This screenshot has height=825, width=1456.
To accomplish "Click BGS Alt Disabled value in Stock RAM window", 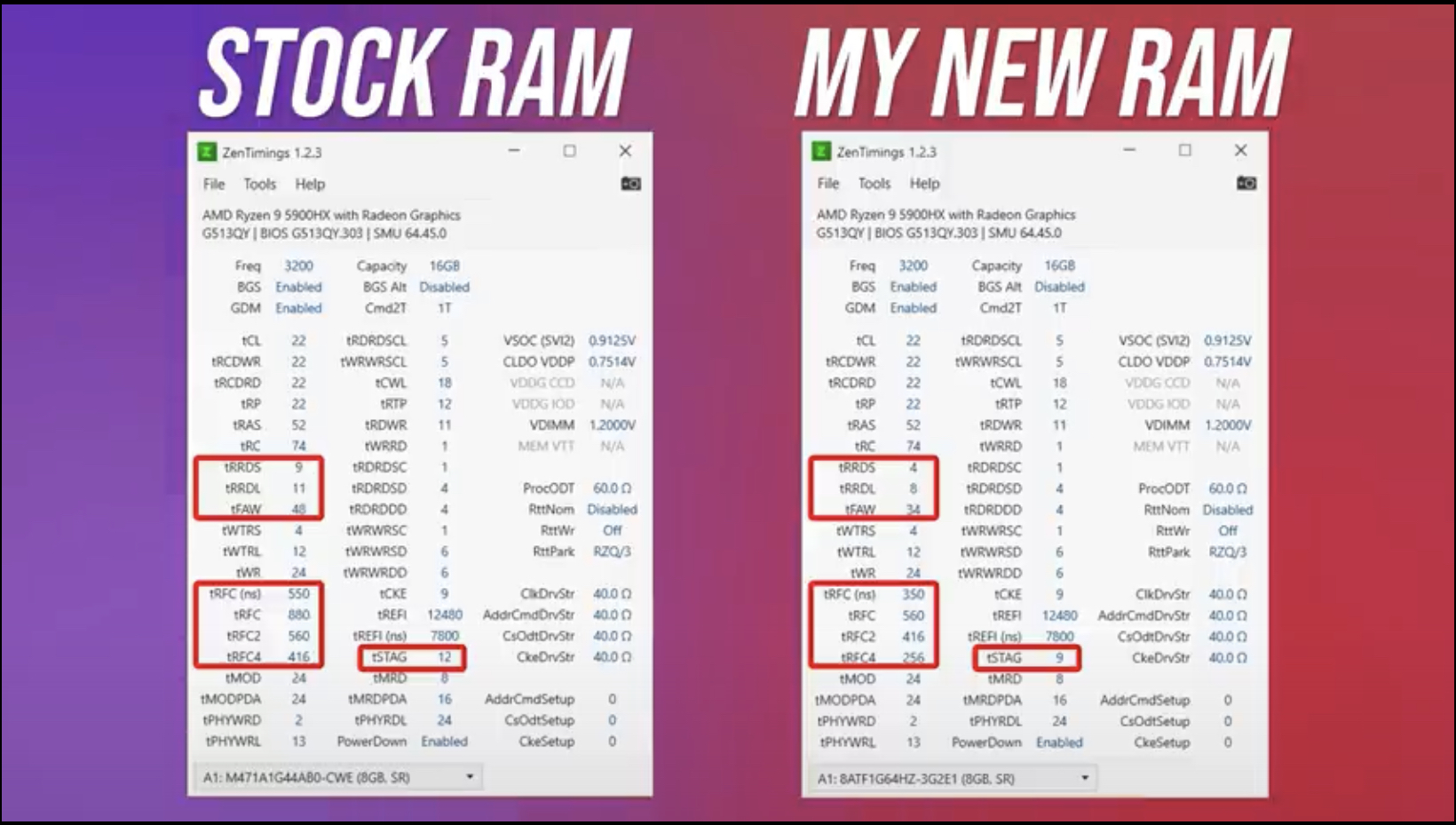I will point(444,287).
